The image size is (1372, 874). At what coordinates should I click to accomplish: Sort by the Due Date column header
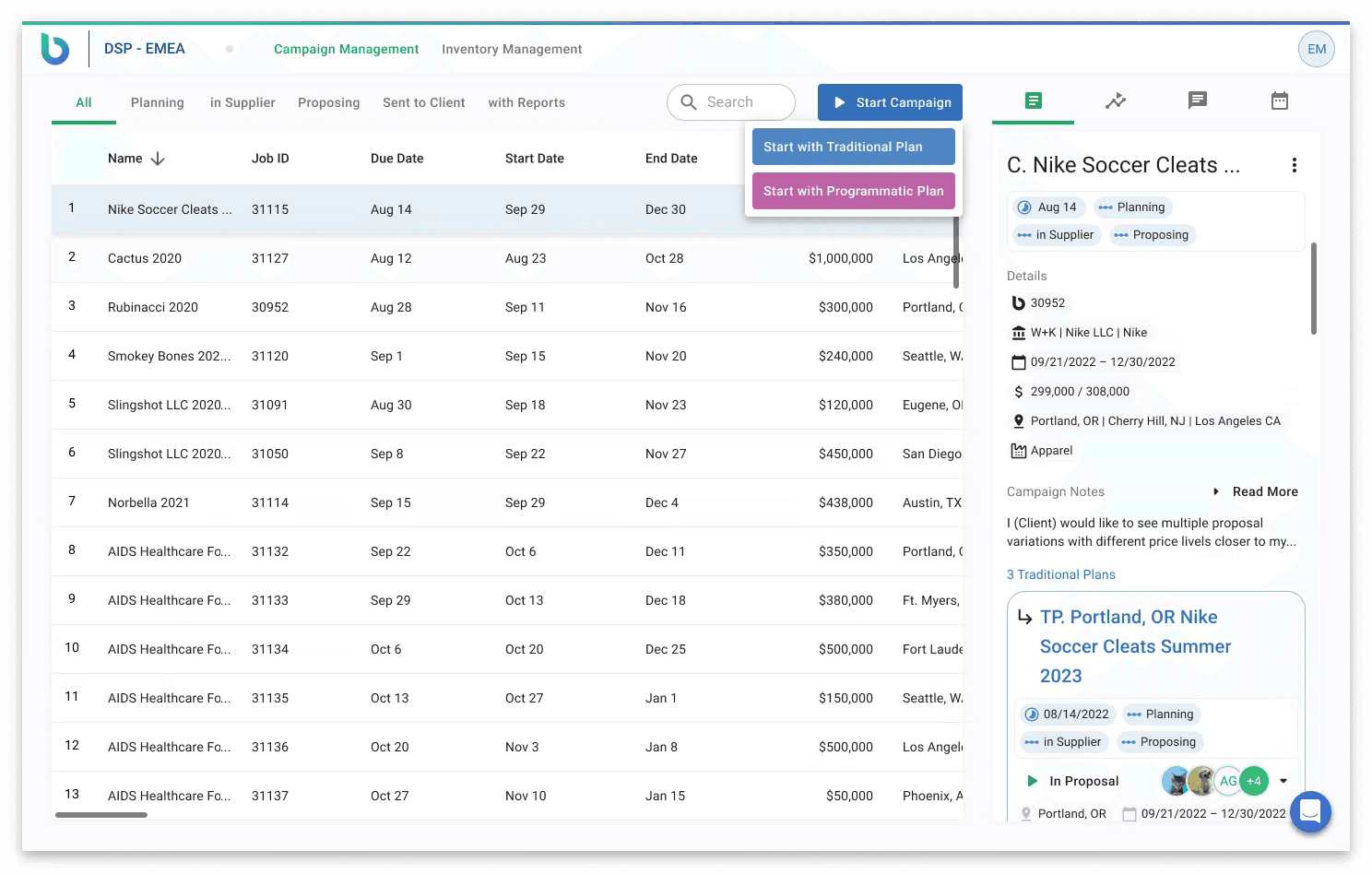coord(396,159)
